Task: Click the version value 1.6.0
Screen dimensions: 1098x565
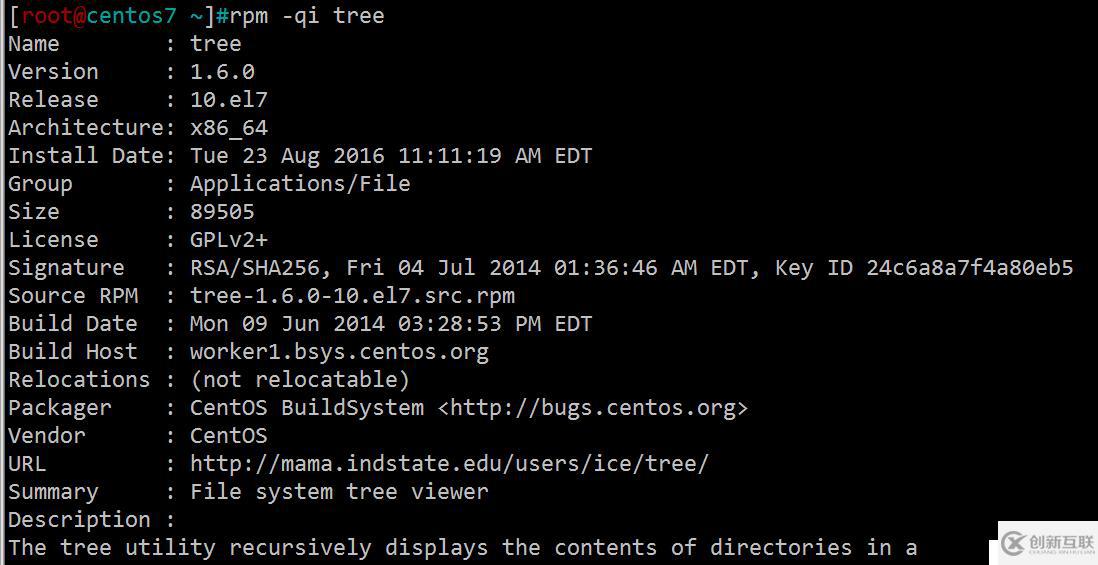Action: pos(222,71)
